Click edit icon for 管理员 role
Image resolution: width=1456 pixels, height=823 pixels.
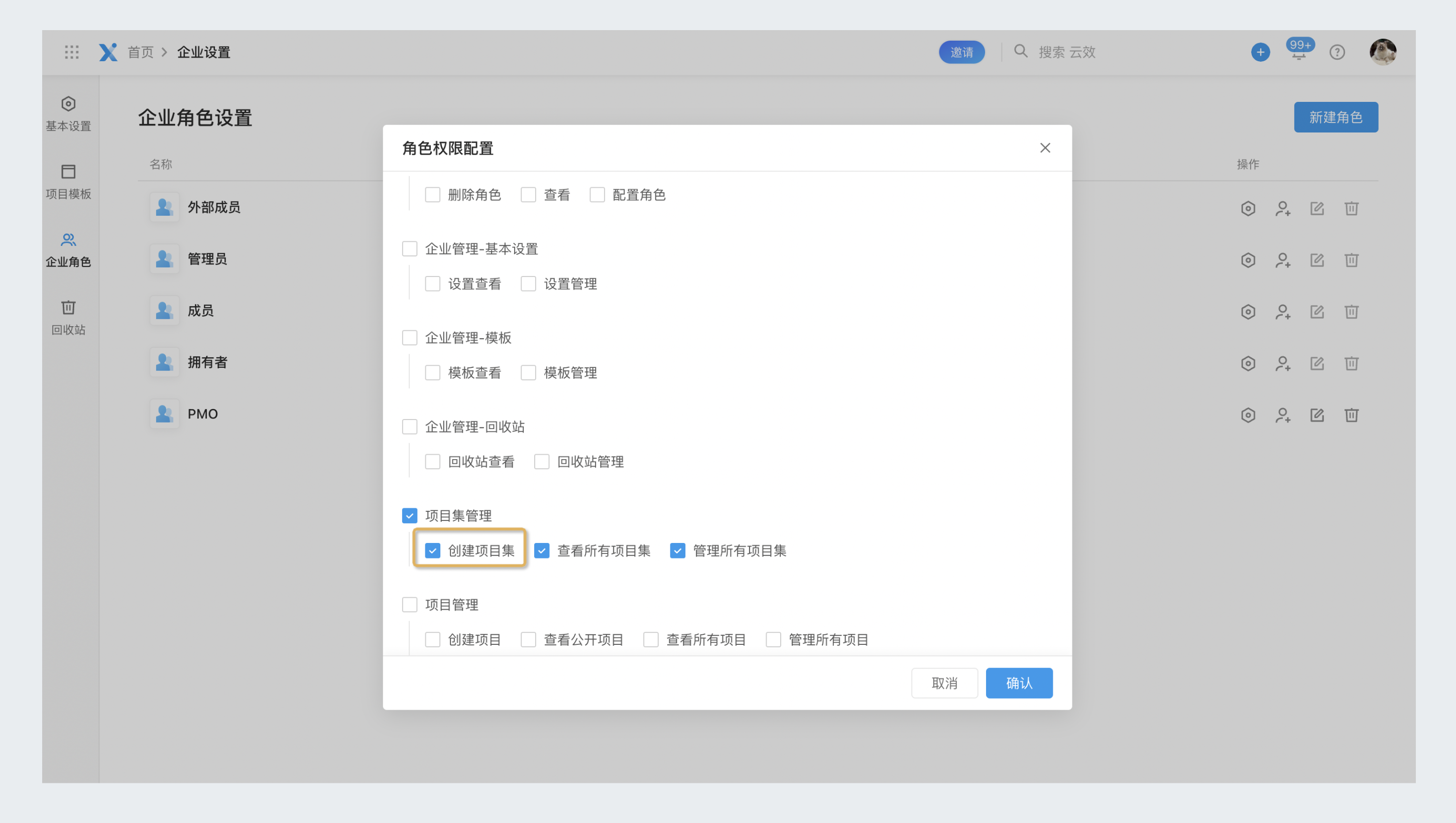click(1317, 260)
